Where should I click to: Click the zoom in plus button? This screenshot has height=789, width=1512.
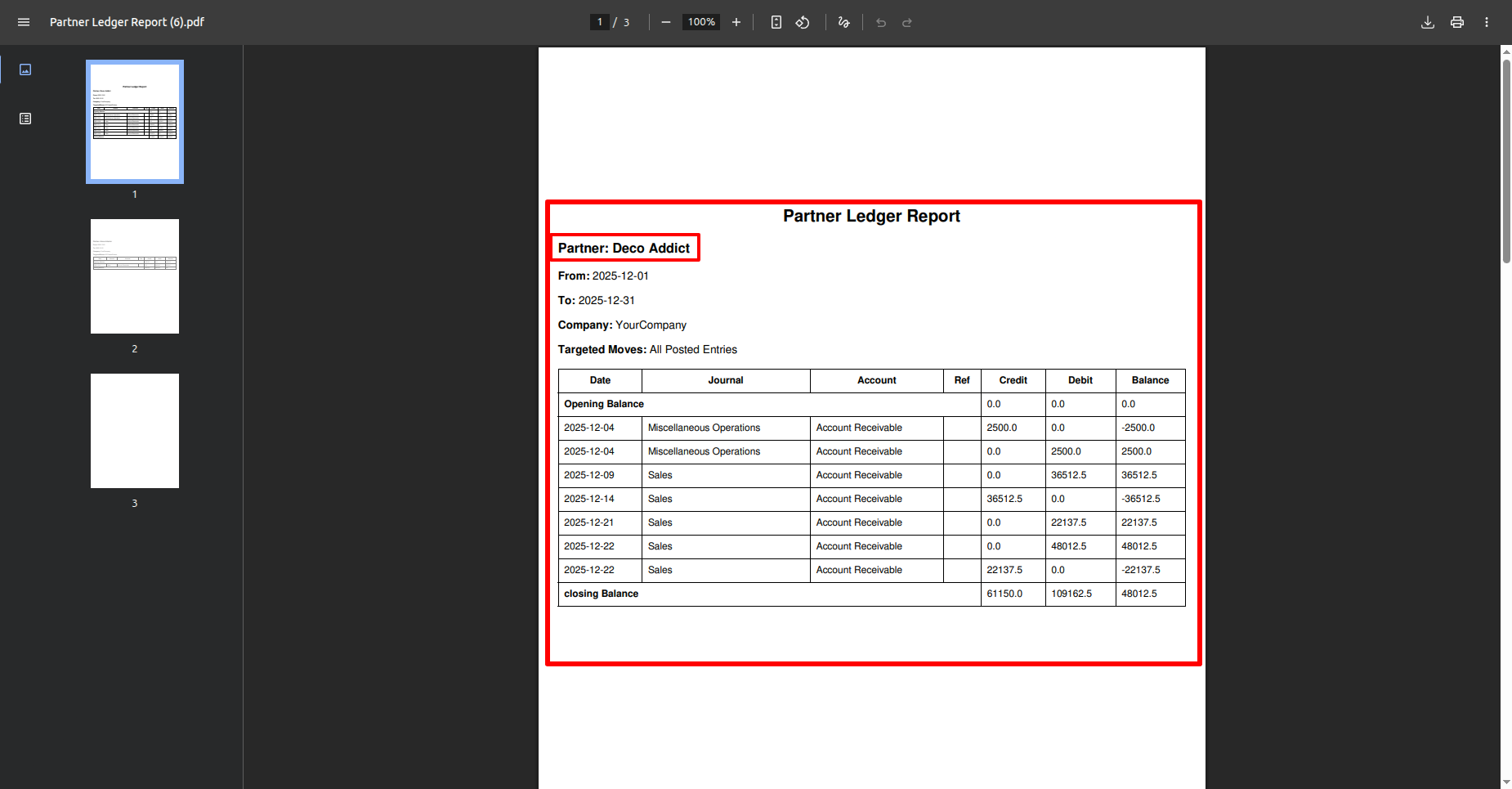(x=736, y=22)
